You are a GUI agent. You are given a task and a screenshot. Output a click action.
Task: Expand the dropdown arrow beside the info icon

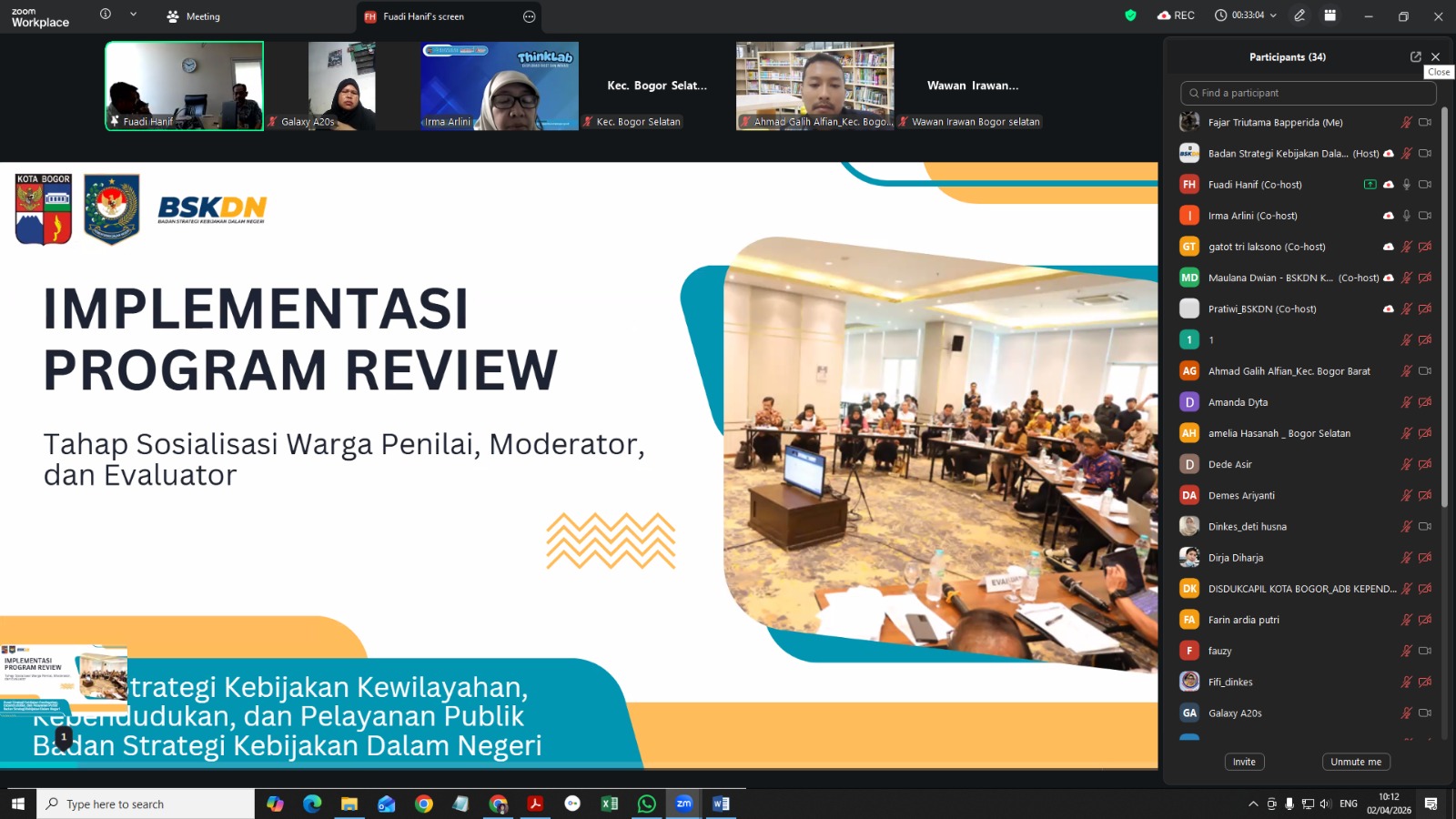pyautogui.click(x=133, y=15)
